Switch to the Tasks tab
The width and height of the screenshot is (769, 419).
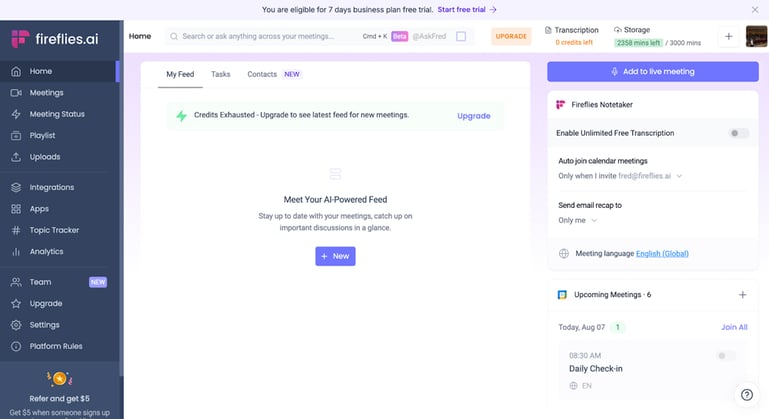220,74
